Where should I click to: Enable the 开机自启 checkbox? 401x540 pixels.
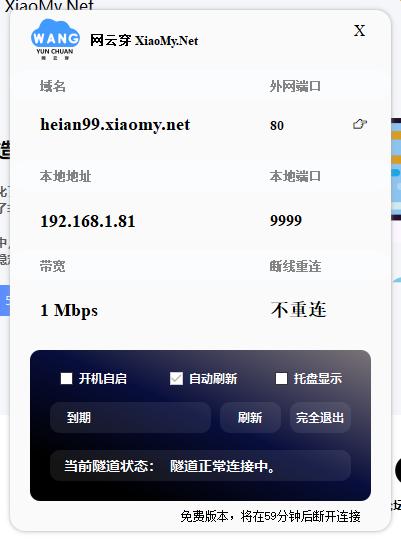pyautogui.click(x=66, y=378)
